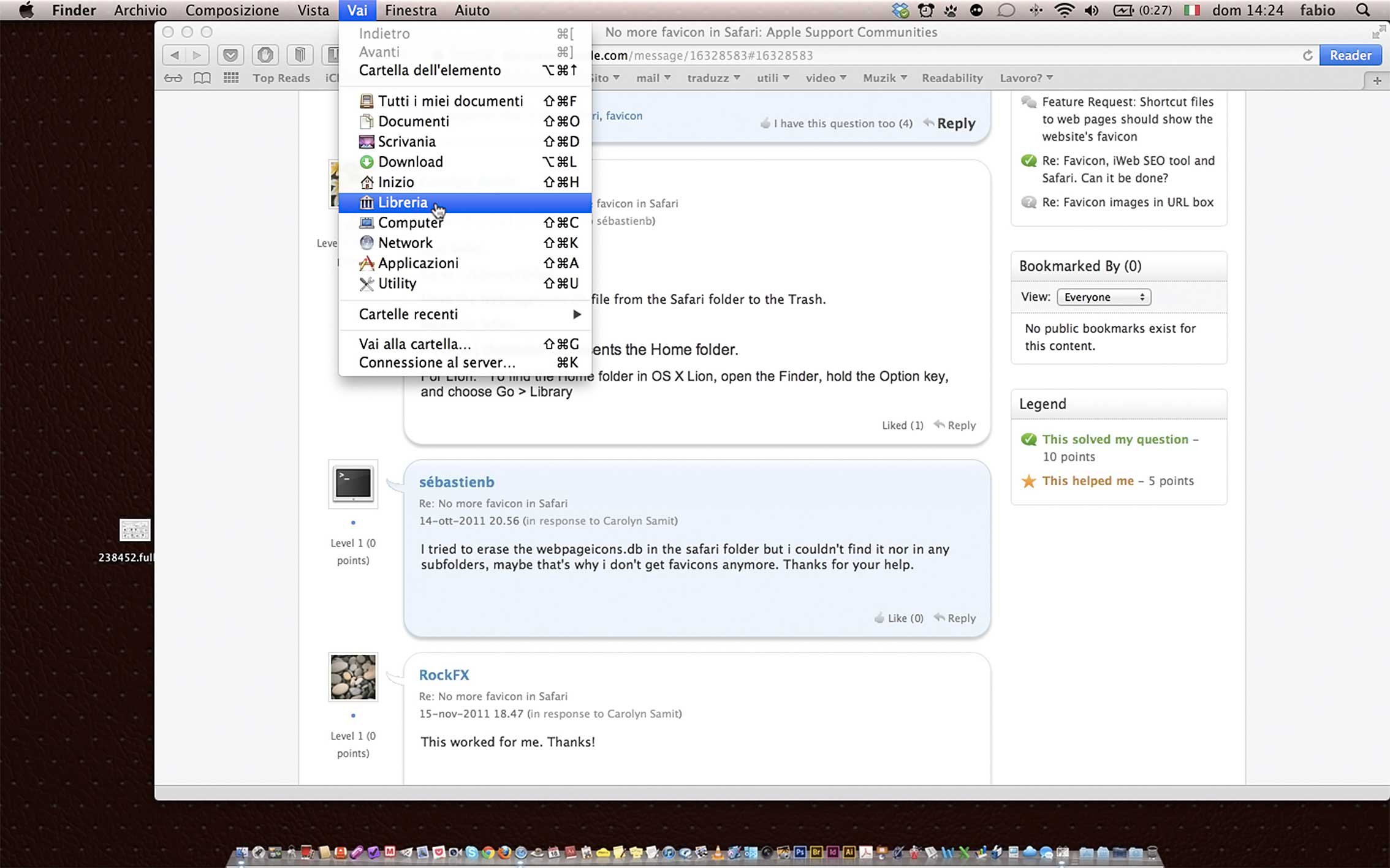Open the Reading List glasses icon
This screenshot has height=868, width=1390.
pos(173,78)
